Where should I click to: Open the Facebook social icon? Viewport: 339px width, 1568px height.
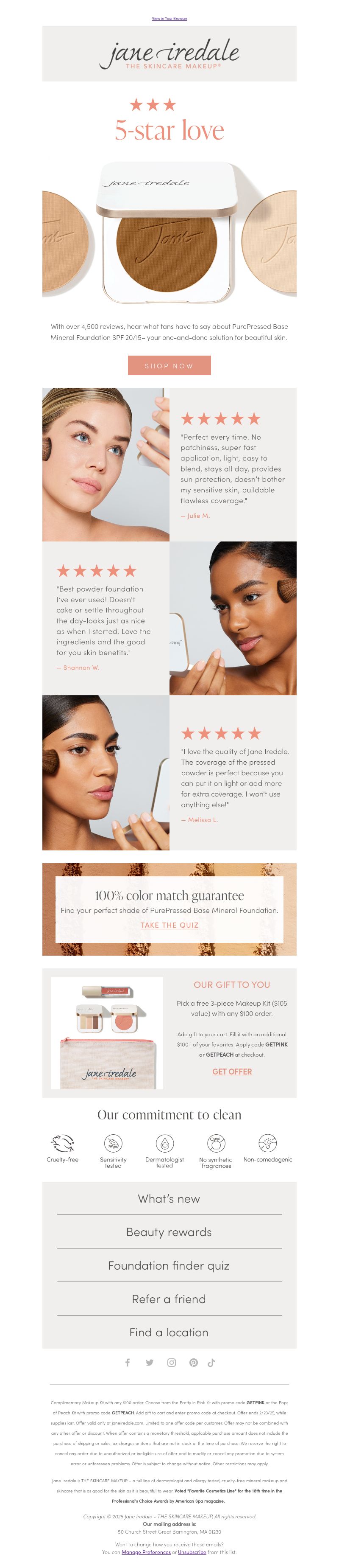click(128, 1362)
